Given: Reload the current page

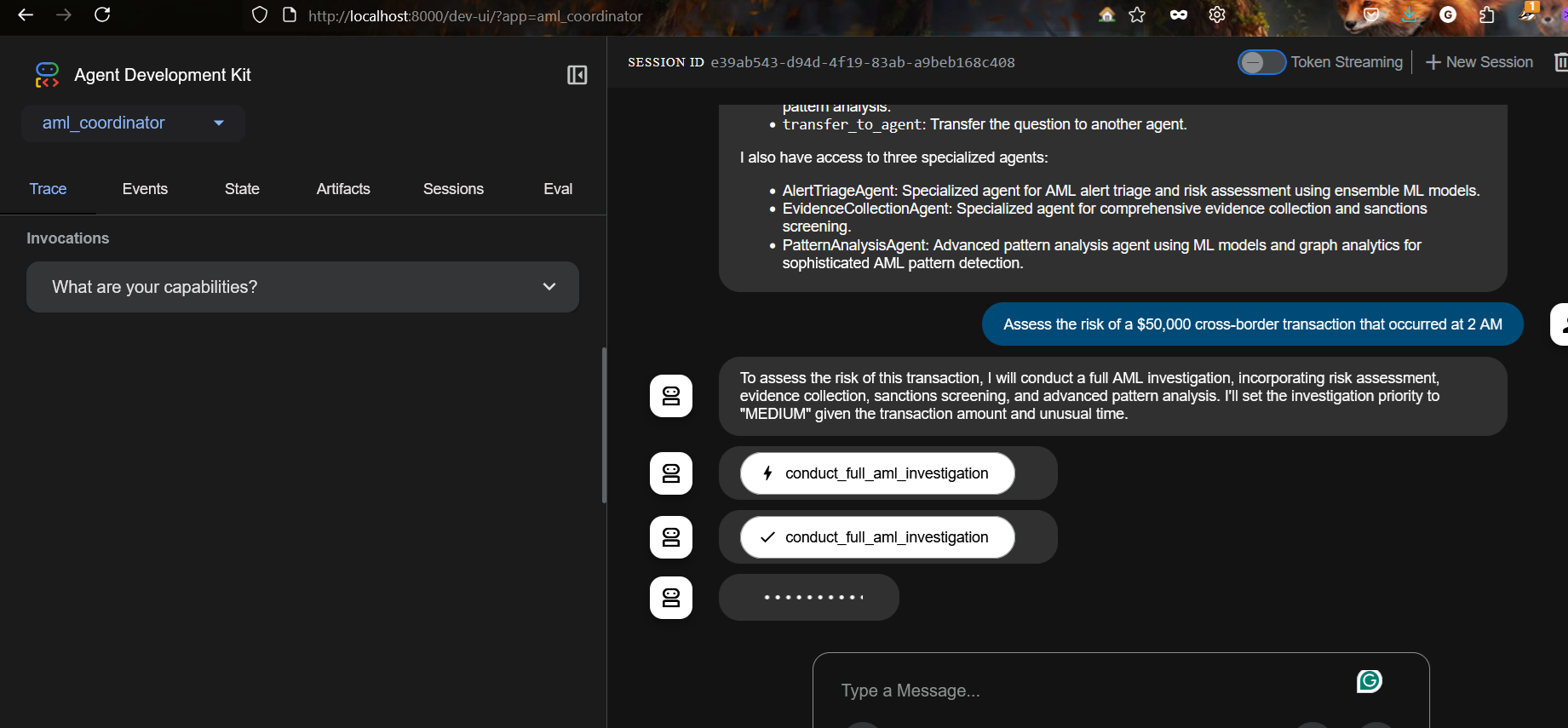Looking at the screenshot, I should (x=102, y=14).
